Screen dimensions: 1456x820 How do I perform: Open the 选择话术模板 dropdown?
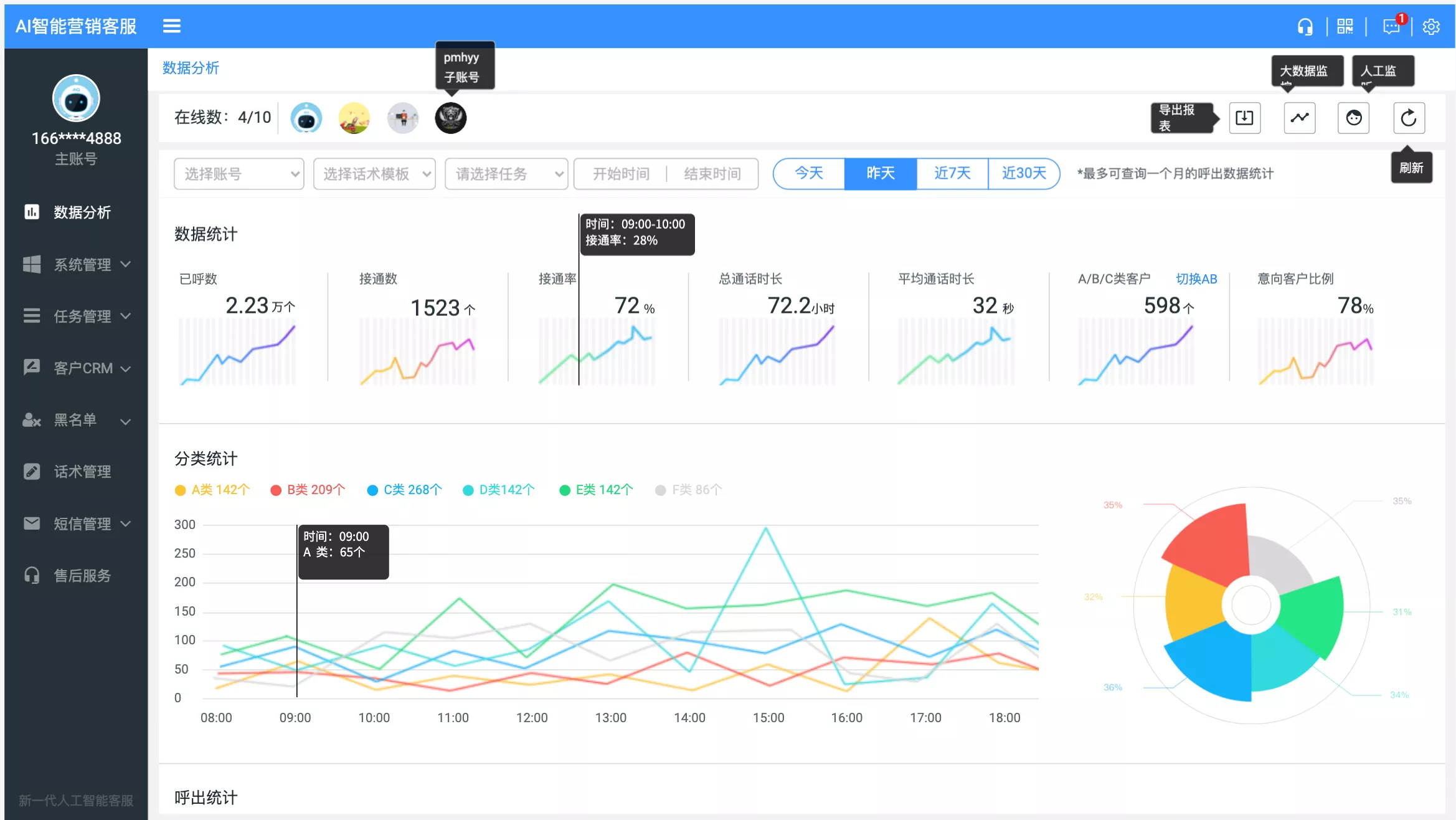[374, 174]
